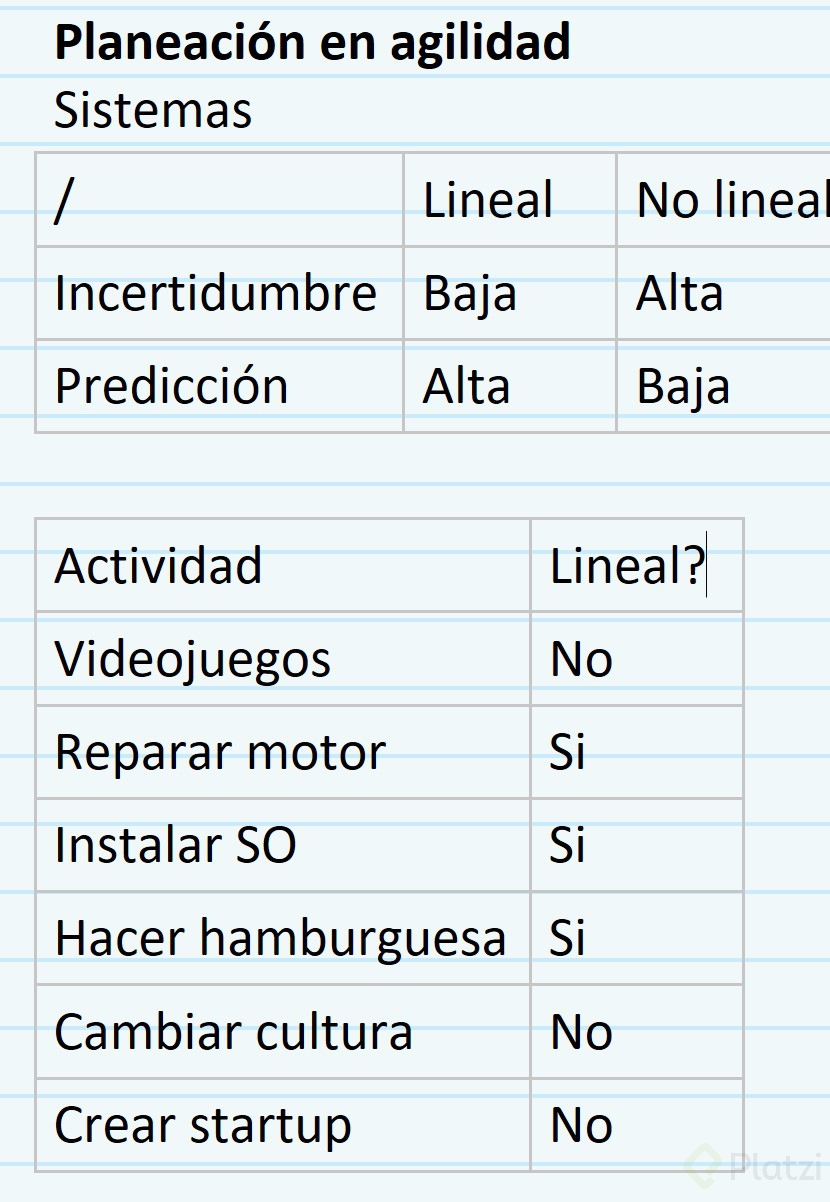Click the 'Predicción' row label
830x1202 pixels.
coord(171,386)
